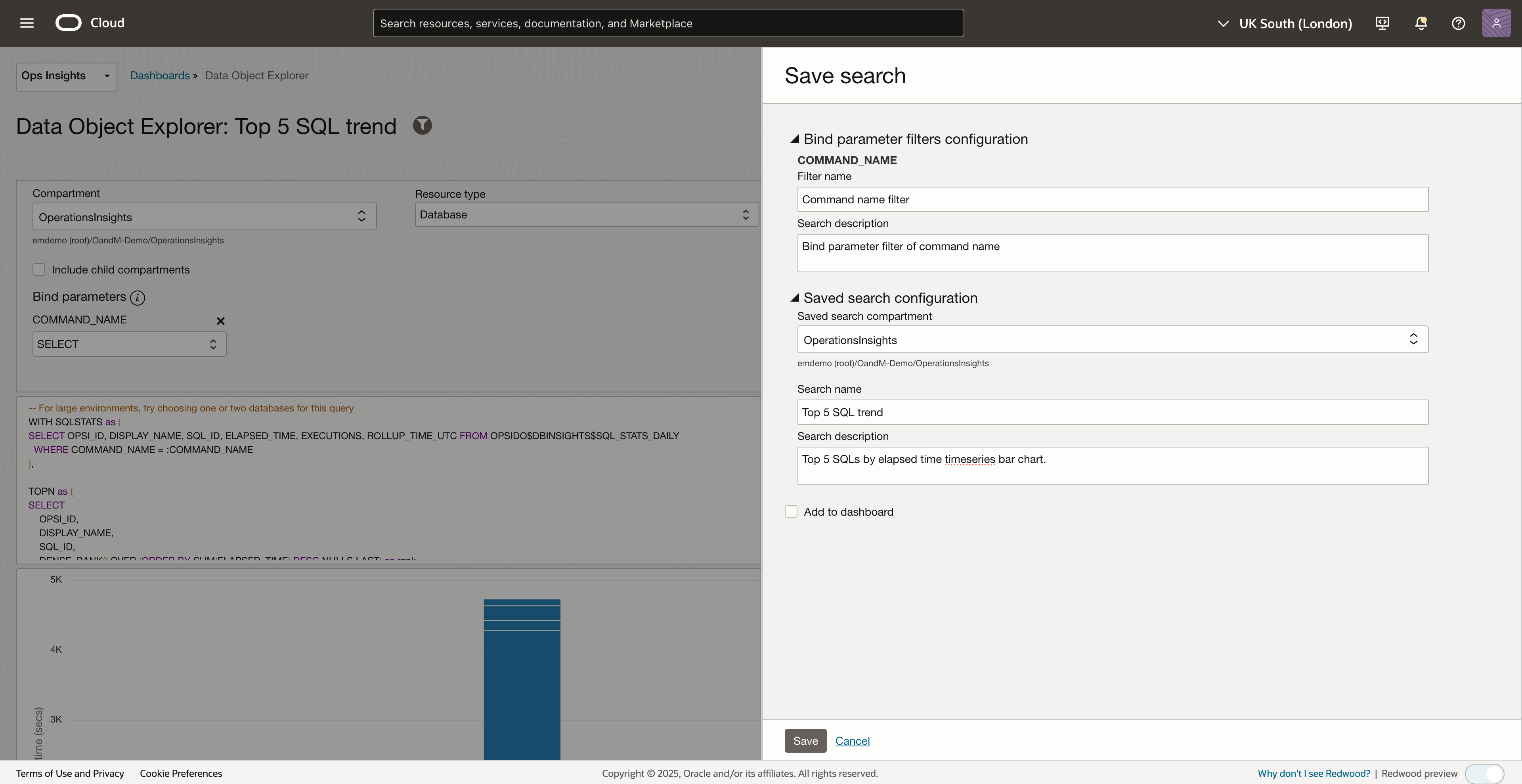Click the filter funnel icon beside title
Viewport: 1522px width, 784px height.
point(422,125)
